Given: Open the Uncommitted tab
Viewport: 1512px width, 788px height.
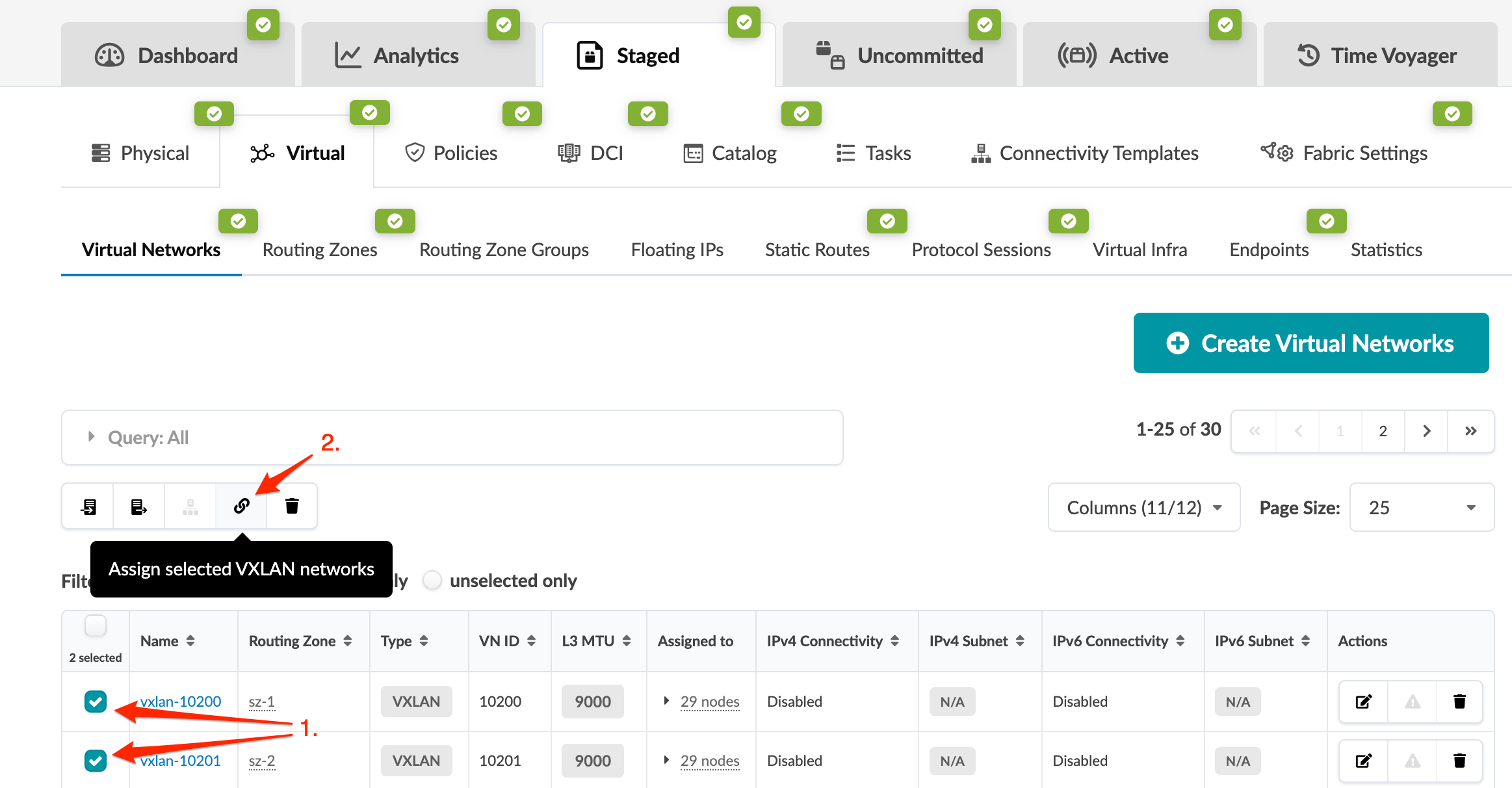Looking at the screenshot, I should point(900,56).
